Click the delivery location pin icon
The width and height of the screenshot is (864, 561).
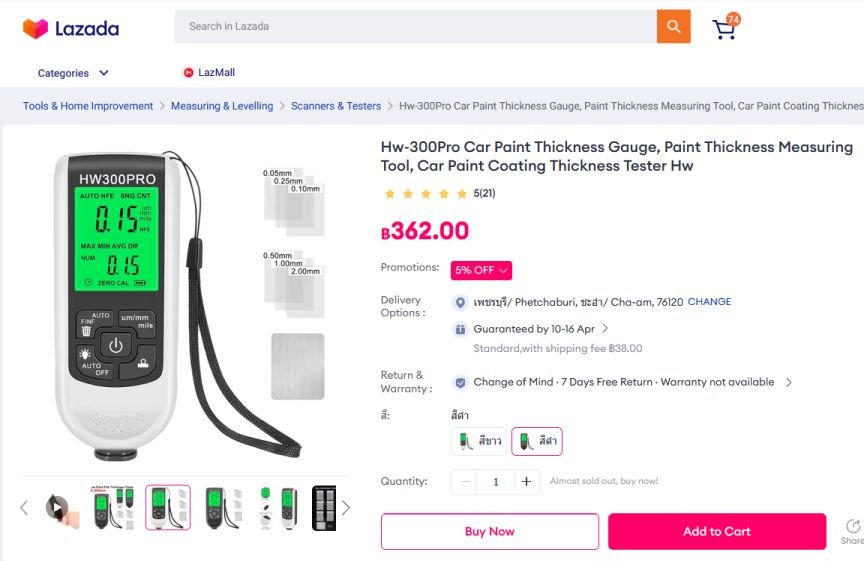[x=460, y=303]
